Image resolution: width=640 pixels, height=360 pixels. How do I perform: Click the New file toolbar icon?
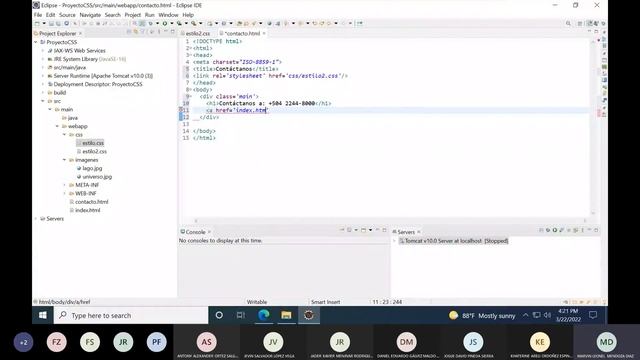pyautogui.click(x=38, y=24)
